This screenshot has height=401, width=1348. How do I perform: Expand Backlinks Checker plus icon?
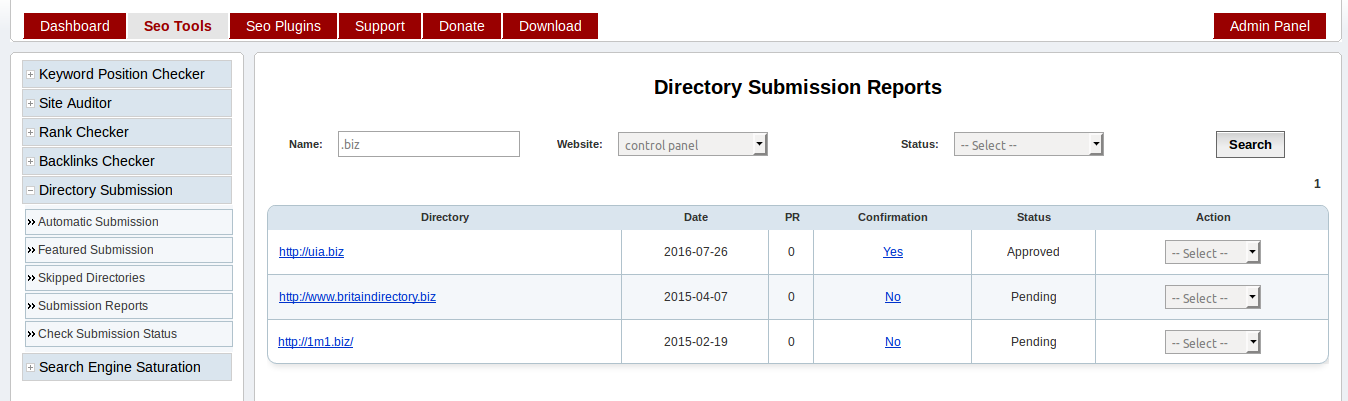coord(31,162)
